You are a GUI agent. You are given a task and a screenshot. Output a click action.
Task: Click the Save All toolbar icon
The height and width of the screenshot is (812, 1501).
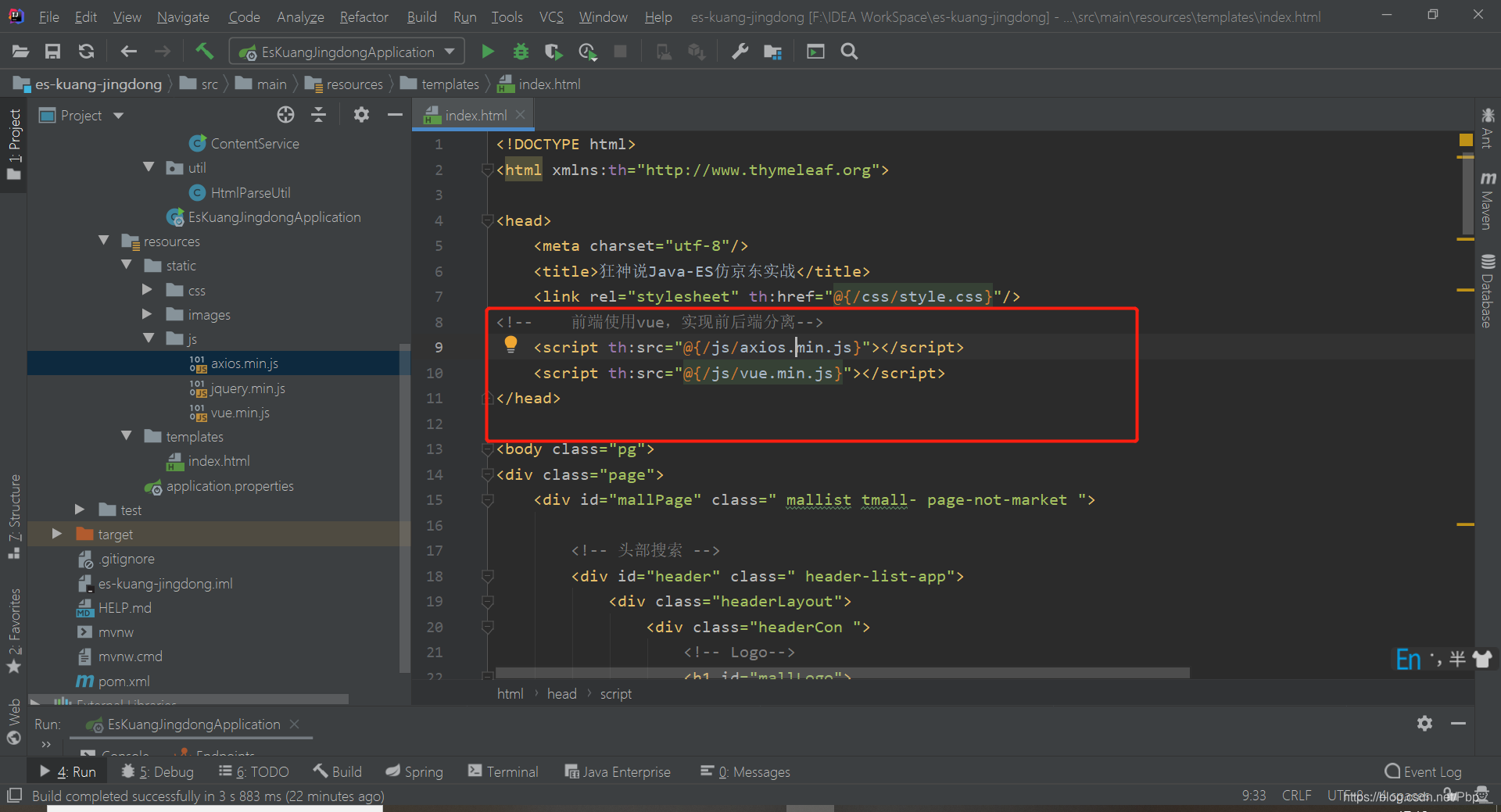pos(52,52)
